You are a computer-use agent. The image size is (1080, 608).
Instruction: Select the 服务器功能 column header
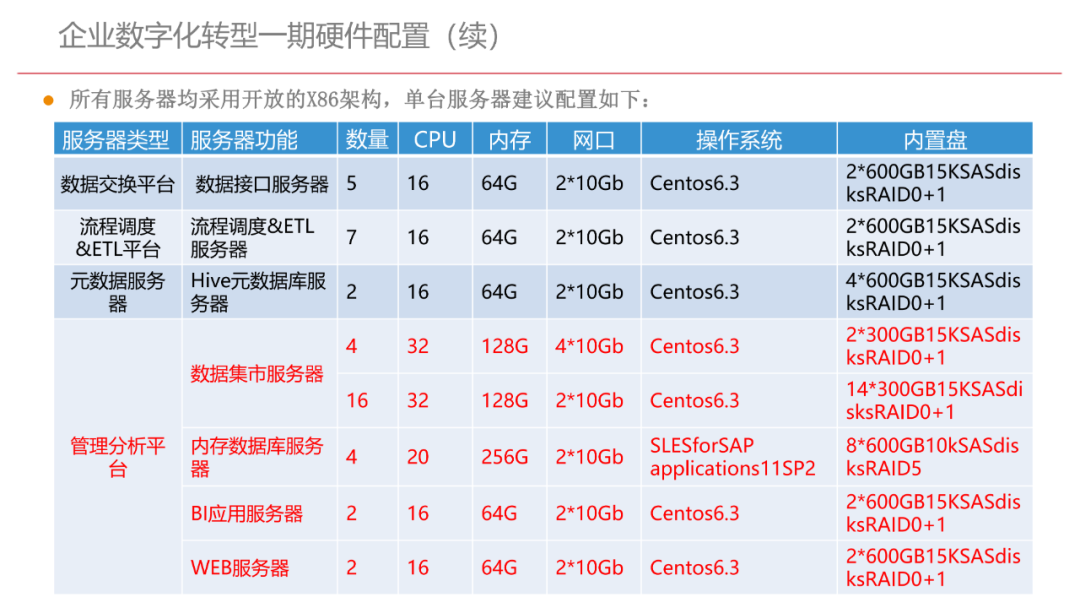coord(246,138)
